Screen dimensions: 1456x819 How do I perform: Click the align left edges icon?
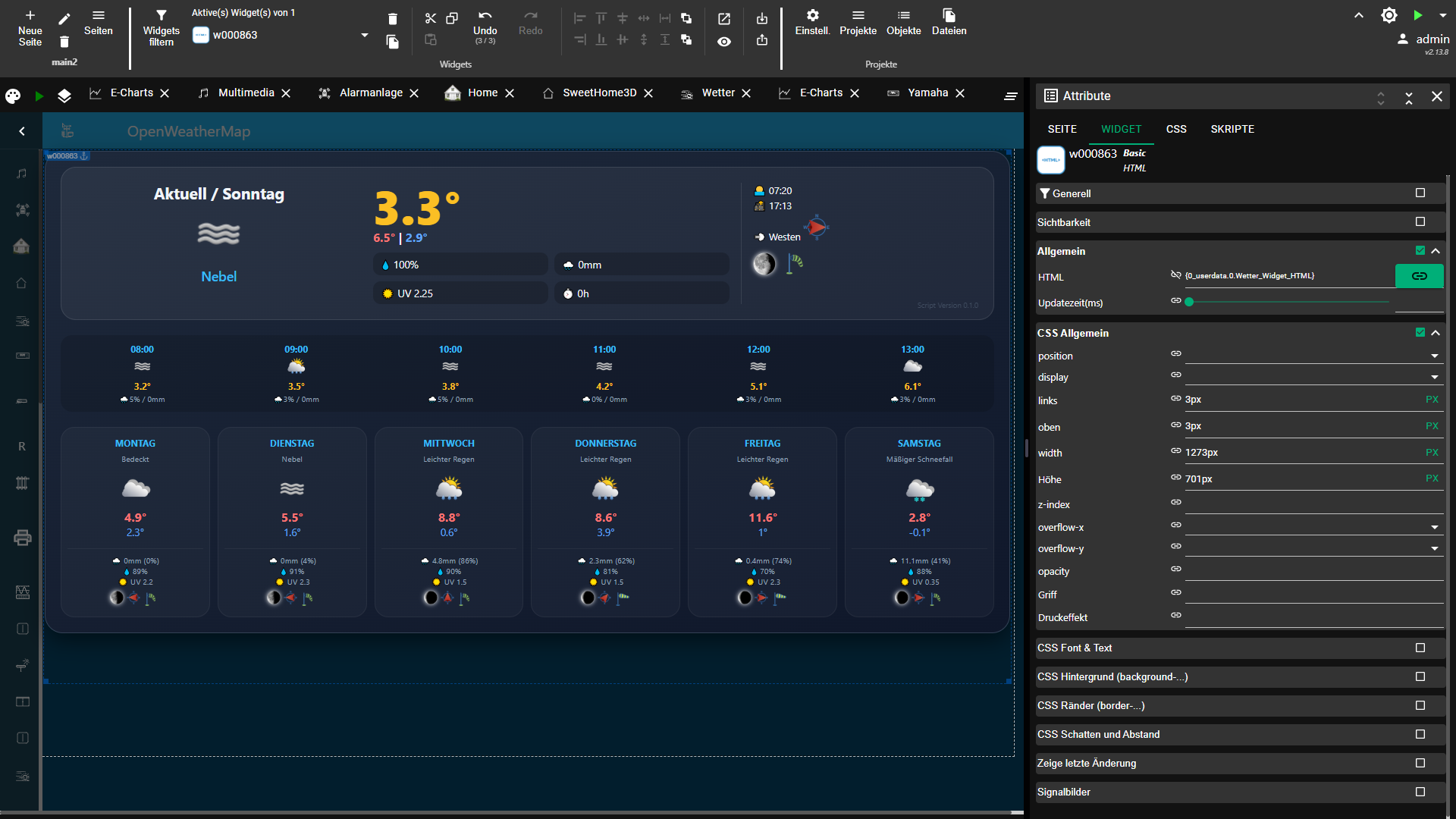[579, 18]
